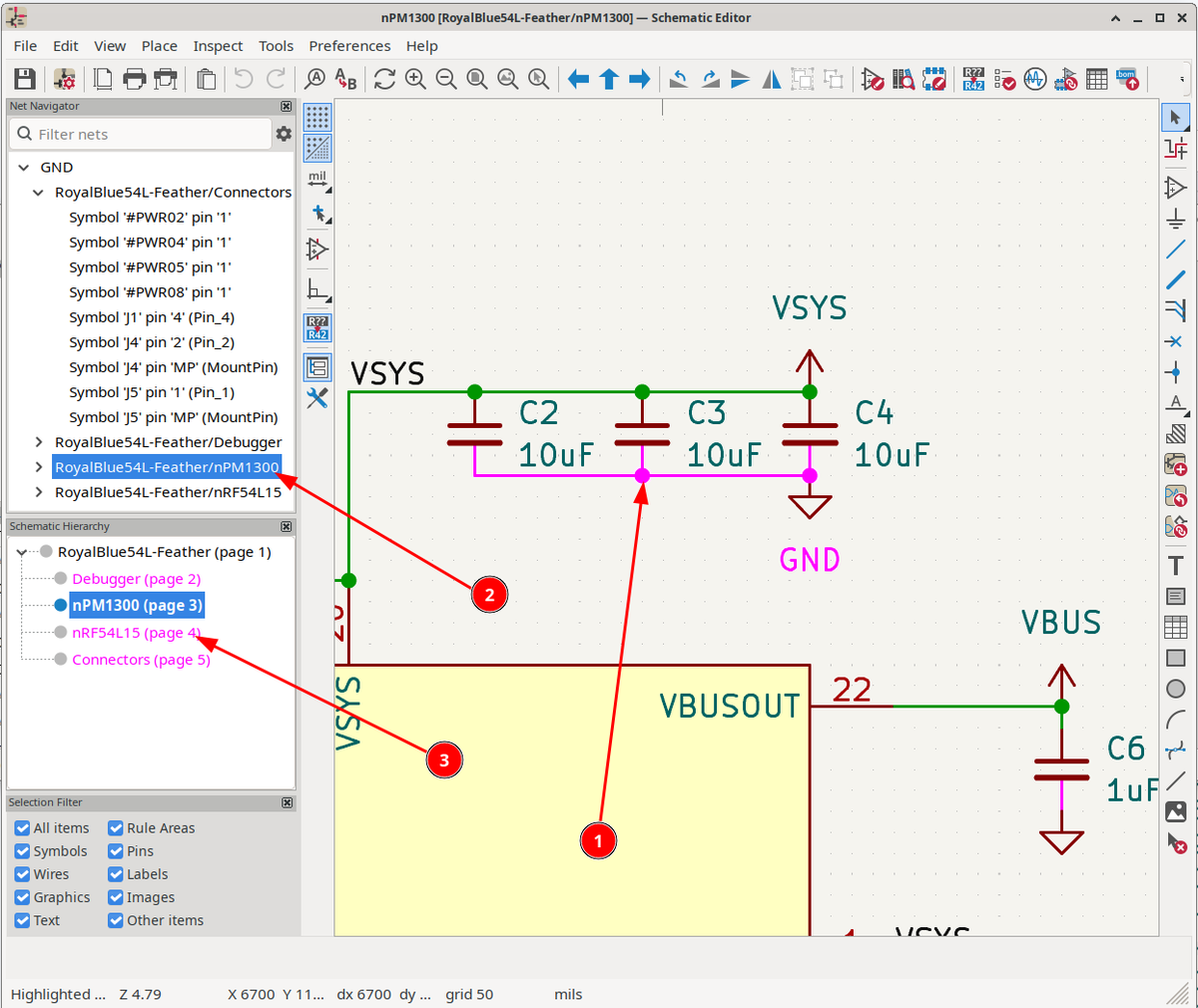Refresh the schematic view

(x=384, y=79)
